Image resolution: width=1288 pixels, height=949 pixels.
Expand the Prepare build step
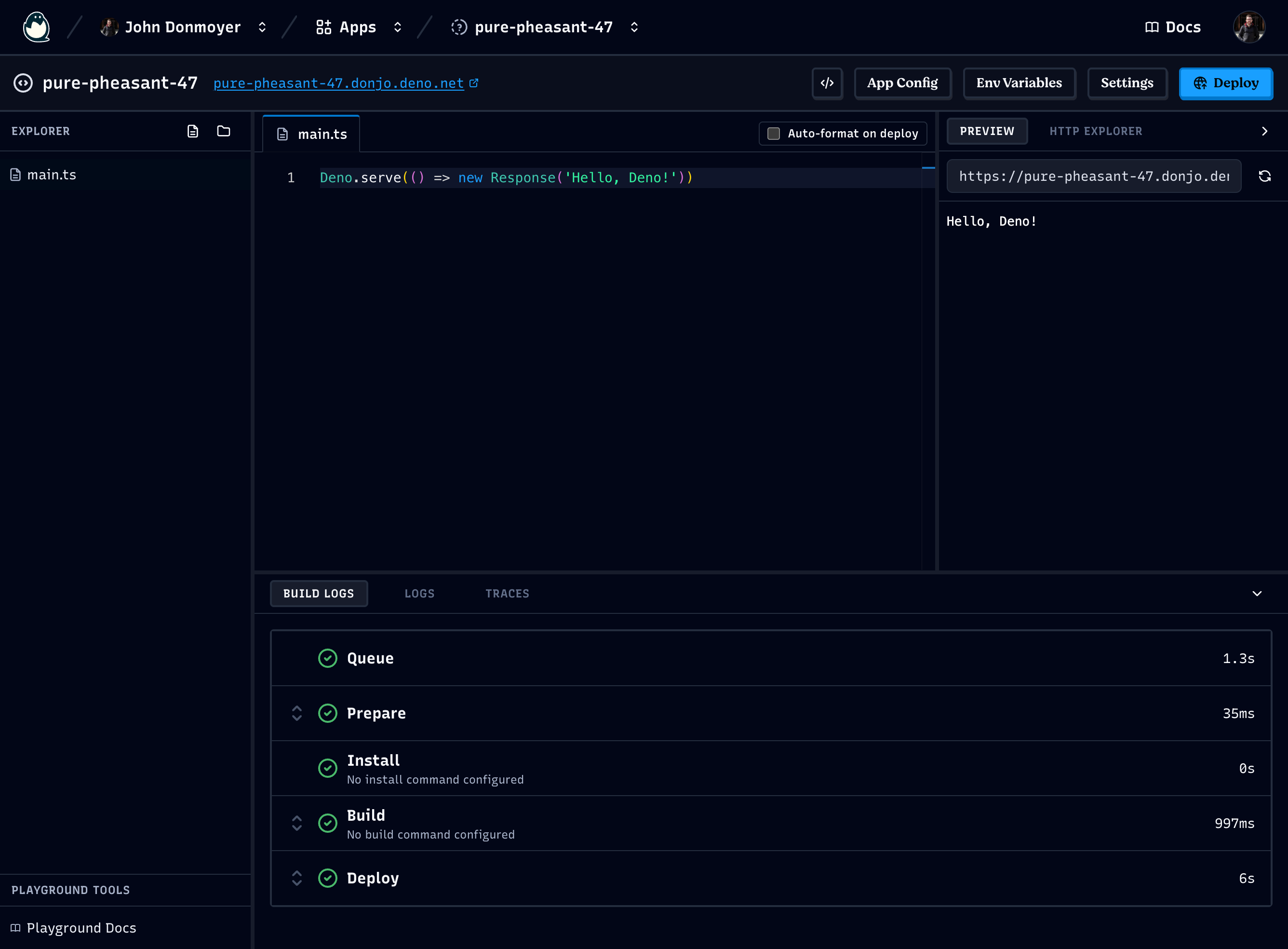(297, 713)
